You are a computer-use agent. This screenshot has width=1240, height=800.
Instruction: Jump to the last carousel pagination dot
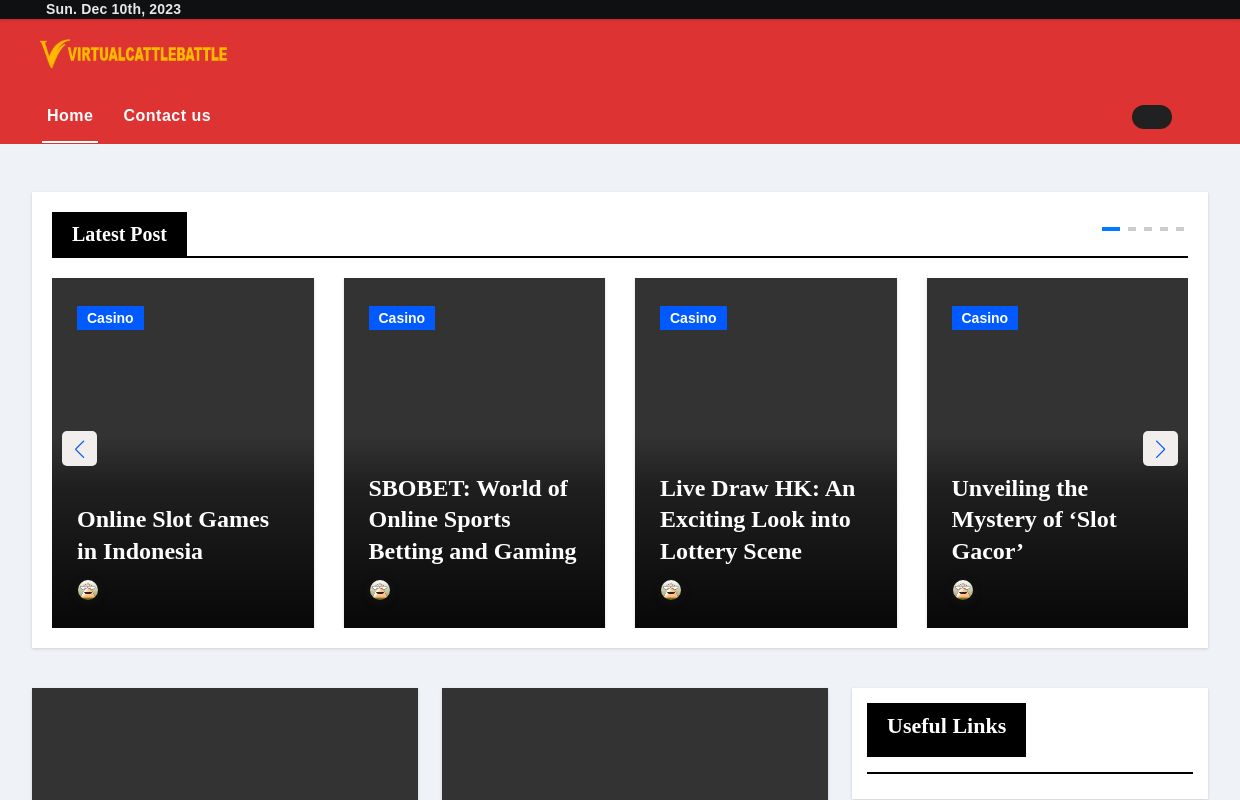point(1180,229)
